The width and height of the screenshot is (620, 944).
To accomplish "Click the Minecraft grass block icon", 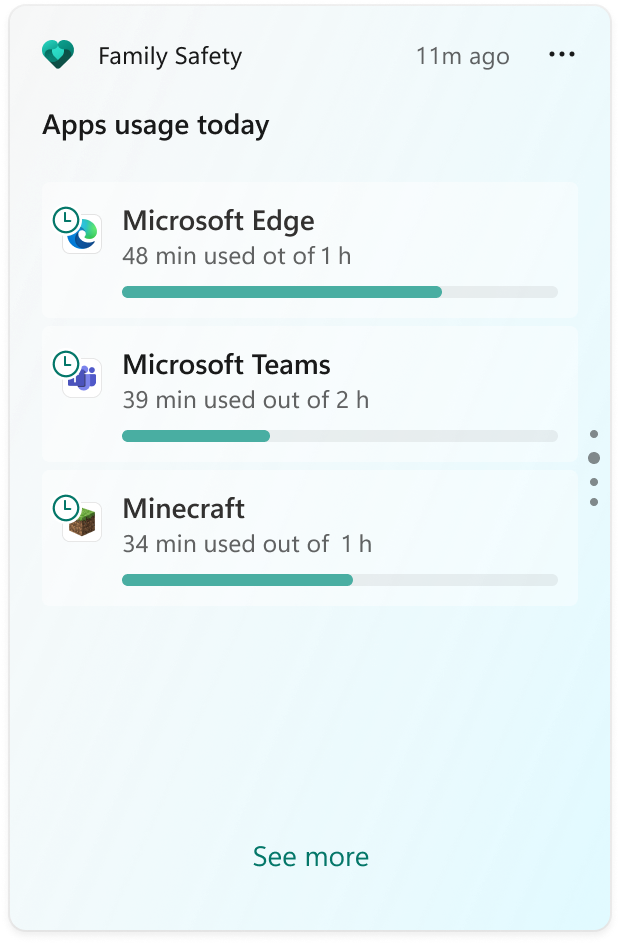I will click(x=83, y=522).
